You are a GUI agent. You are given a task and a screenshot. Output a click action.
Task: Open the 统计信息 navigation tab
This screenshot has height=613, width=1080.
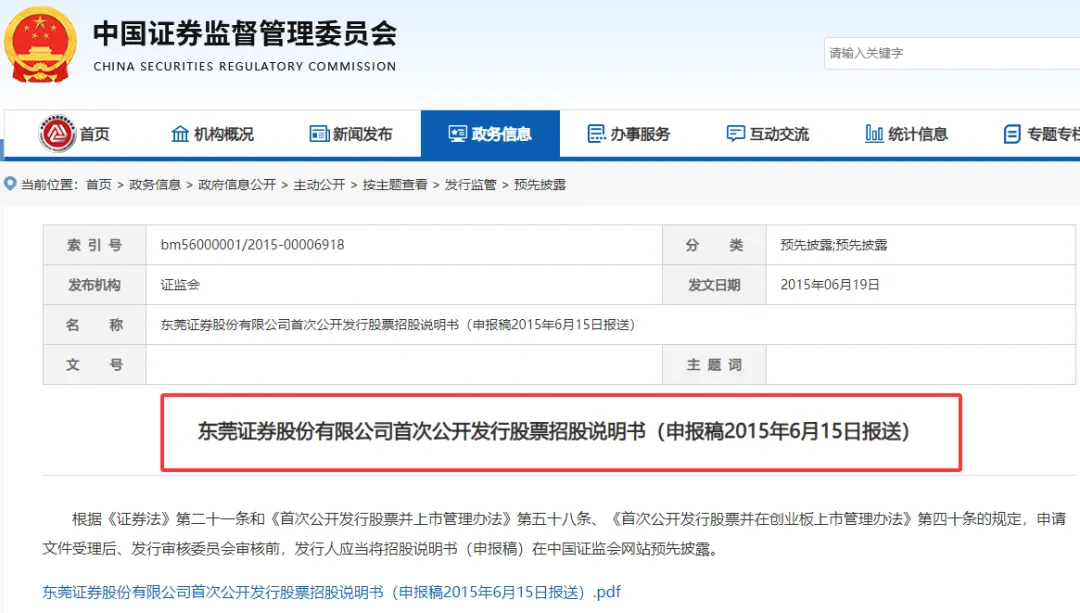click(x=906, y=134)
